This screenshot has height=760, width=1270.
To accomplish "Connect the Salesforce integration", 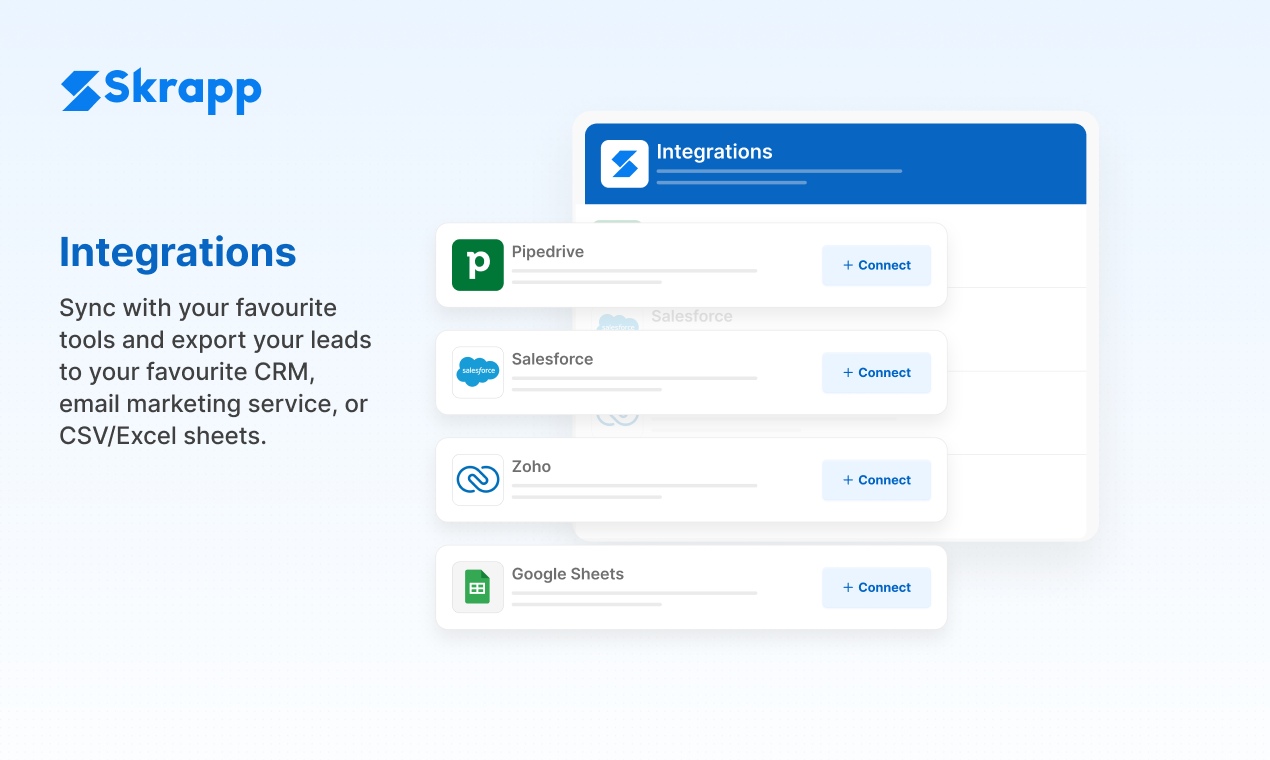I will click(877, 372).
